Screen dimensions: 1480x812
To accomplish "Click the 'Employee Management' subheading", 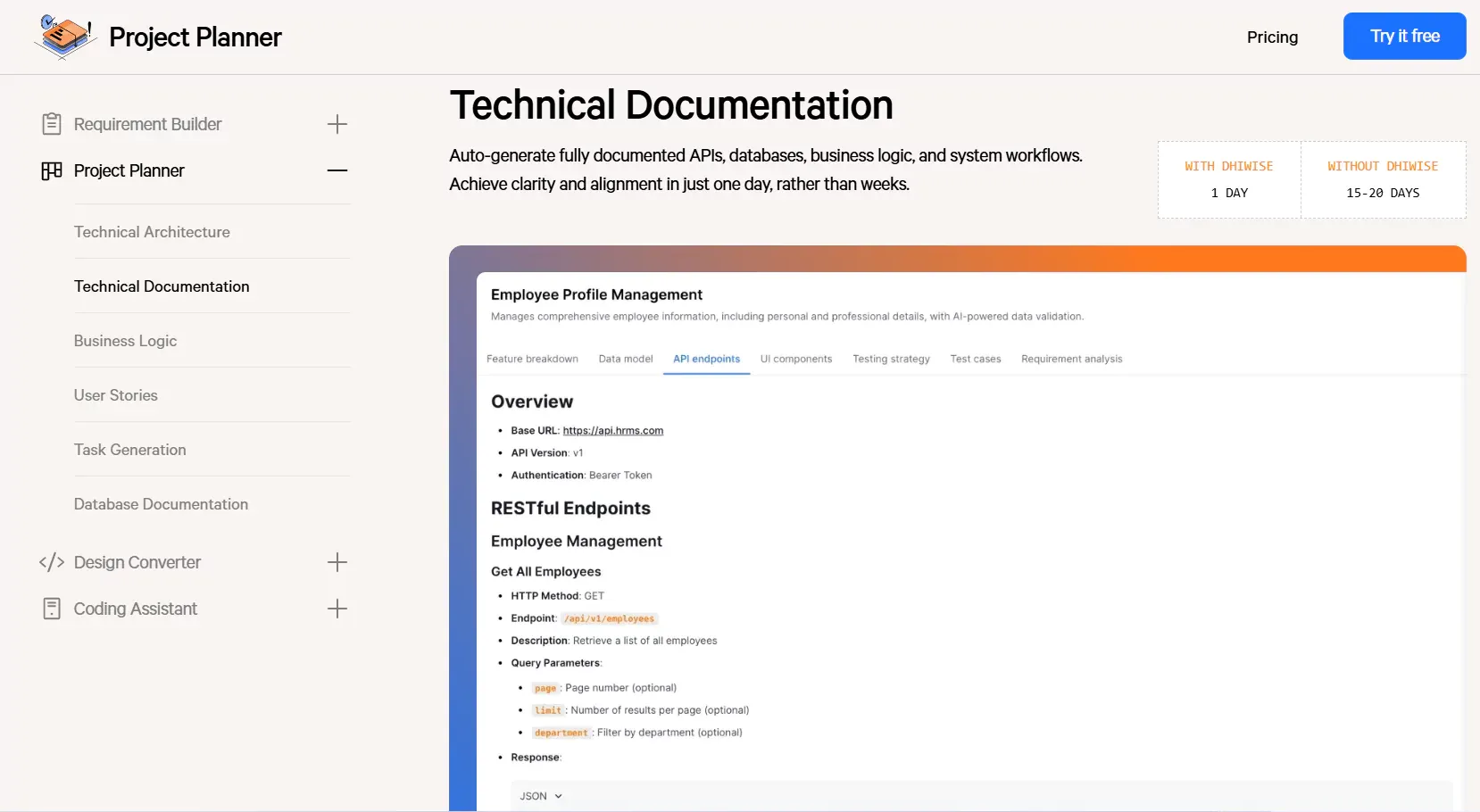I will (577, 541).
